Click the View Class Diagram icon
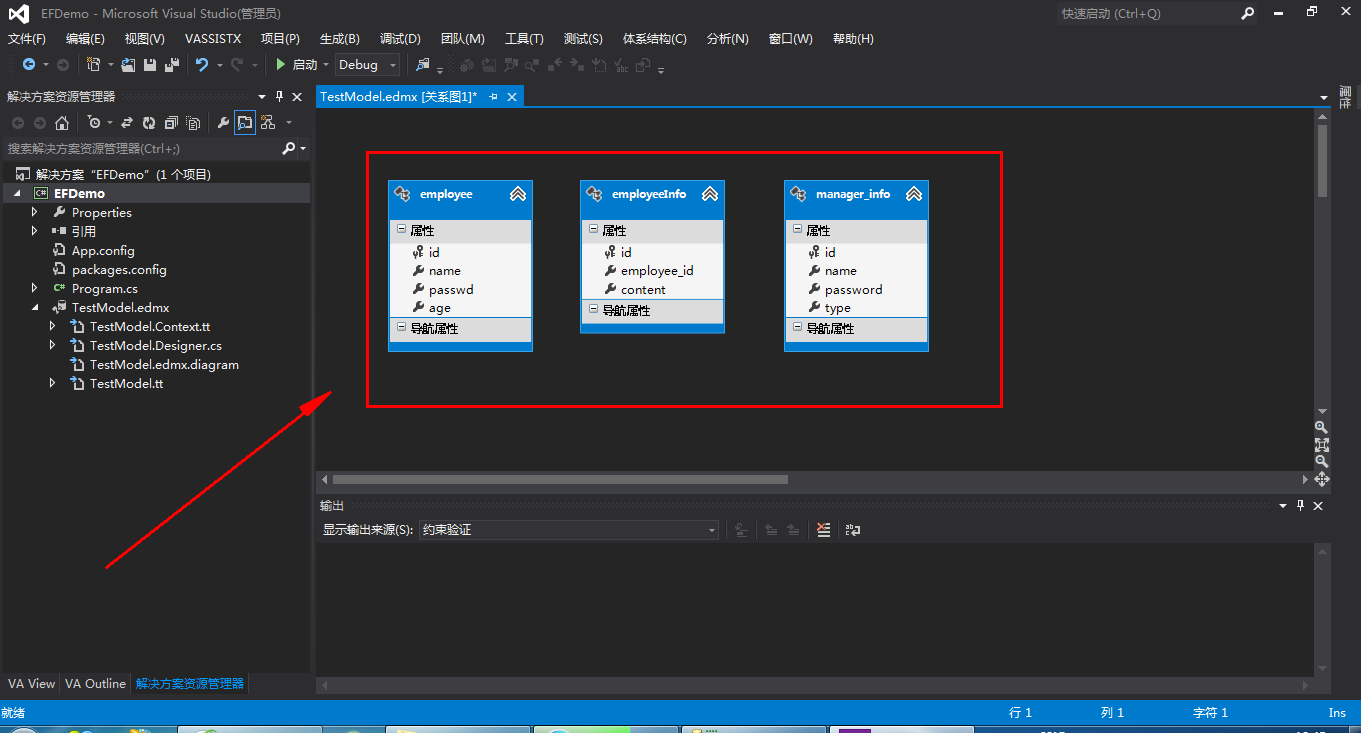1361x733 pixels. 268,123
